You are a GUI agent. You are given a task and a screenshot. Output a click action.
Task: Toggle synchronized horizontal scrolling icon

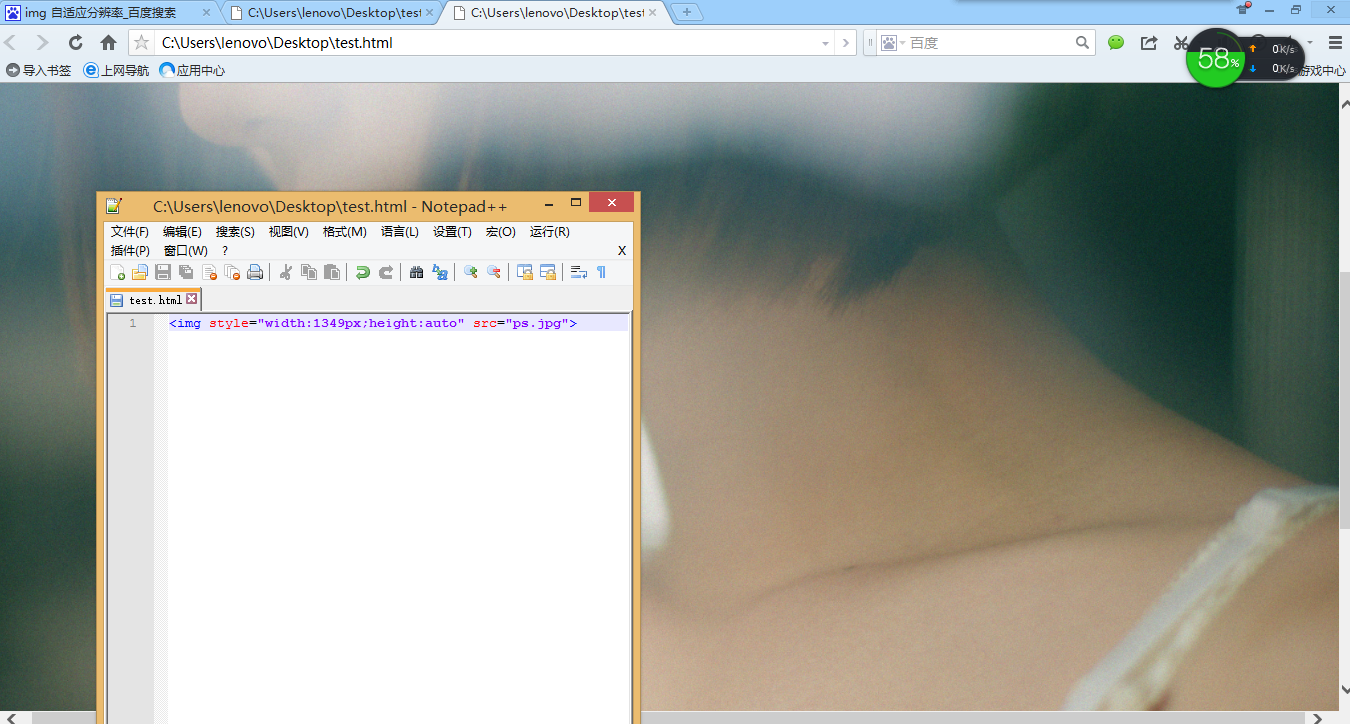[x=547, y=272]
